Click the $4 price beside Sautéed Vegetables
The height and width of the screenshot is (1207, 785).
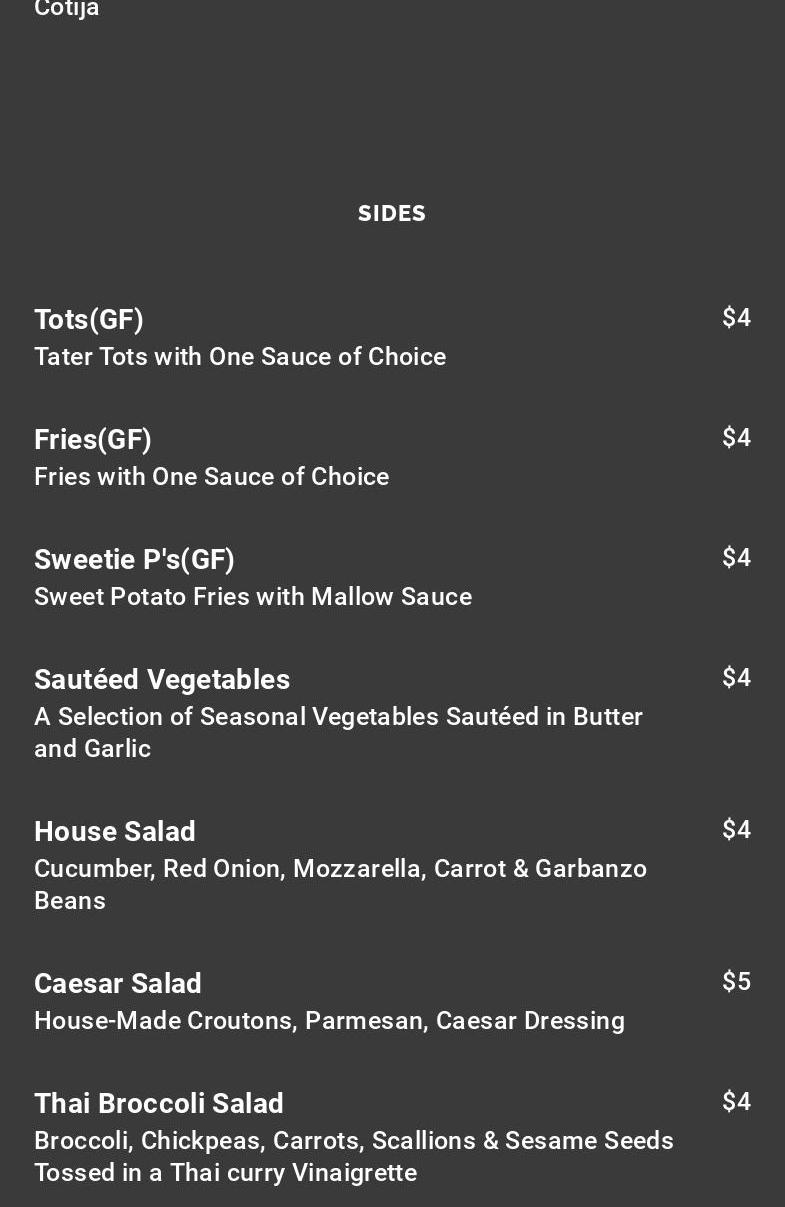(736, 677)
